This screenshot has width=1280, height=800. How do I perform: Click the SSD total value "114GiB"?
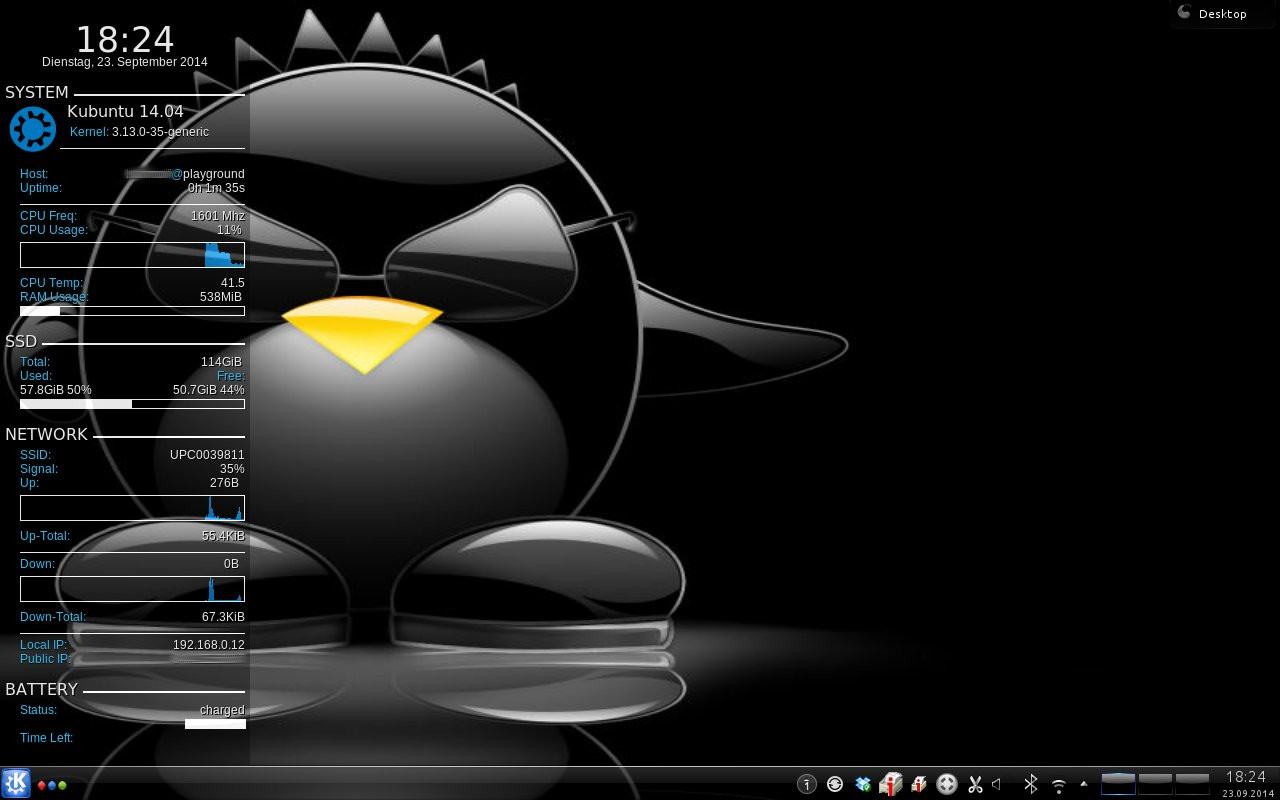click(221, 362)
